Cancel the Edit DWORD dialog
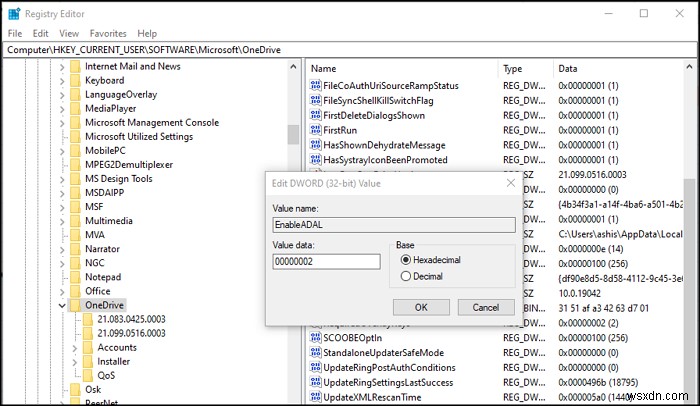The width and height of the screenshot is (700, 406). pyautogui.click(x=486, y=307)
